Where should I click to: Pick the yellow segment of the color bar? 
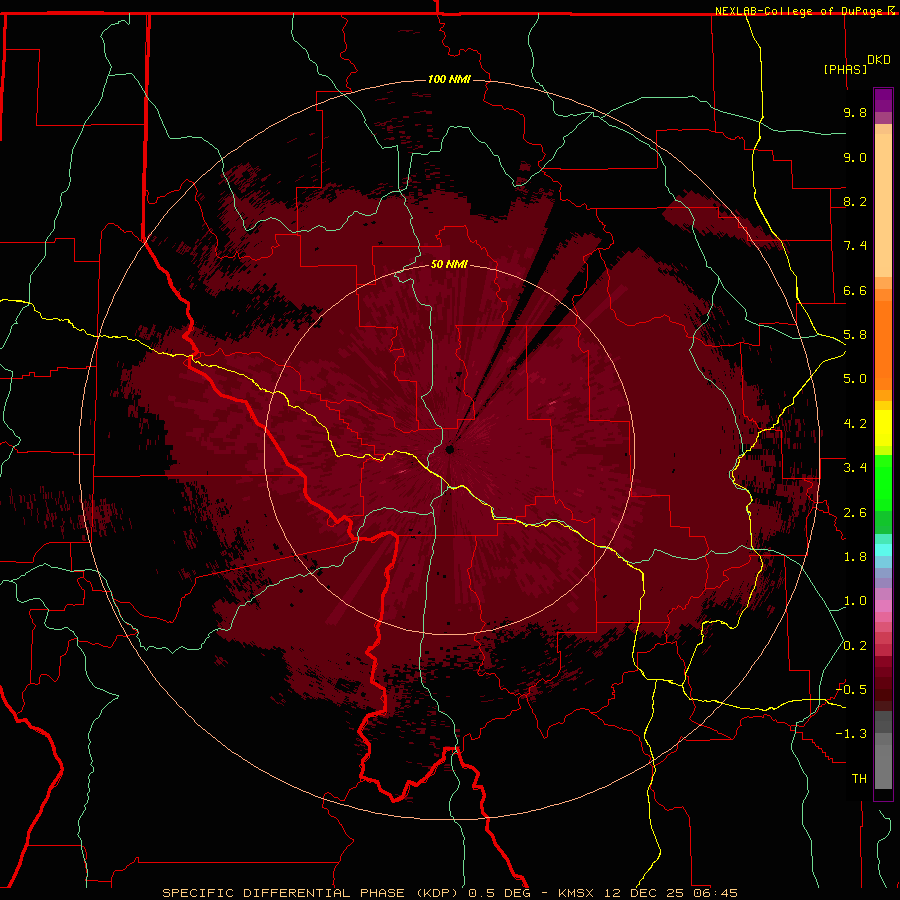coord(883,428)
